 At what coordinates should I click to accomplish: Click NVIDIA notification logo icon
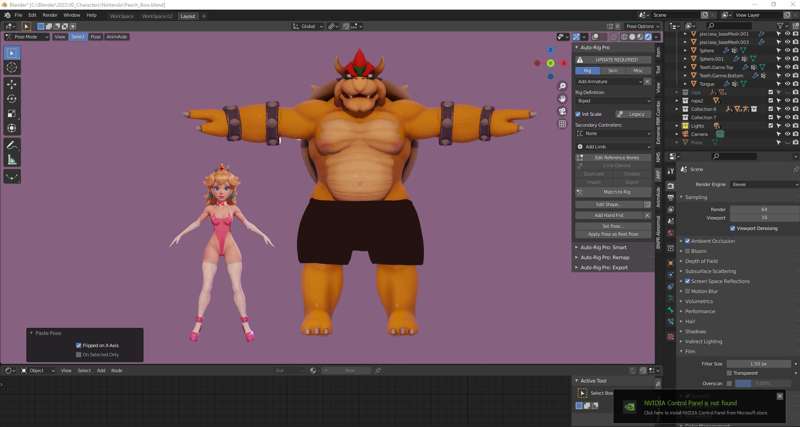point(630,407)
